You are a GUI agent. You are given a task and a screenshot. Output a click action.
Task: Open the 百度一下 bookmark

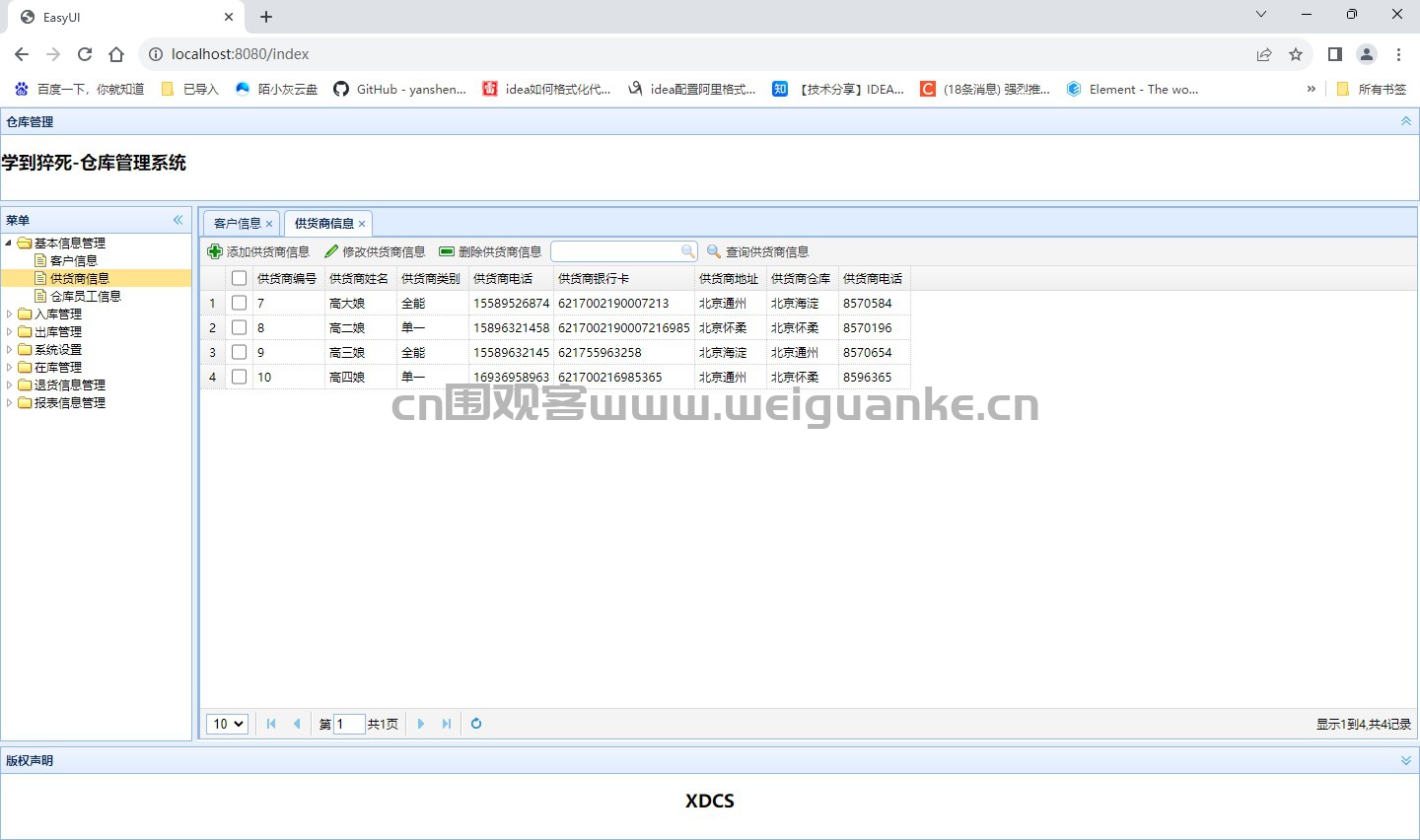[80, 89]
